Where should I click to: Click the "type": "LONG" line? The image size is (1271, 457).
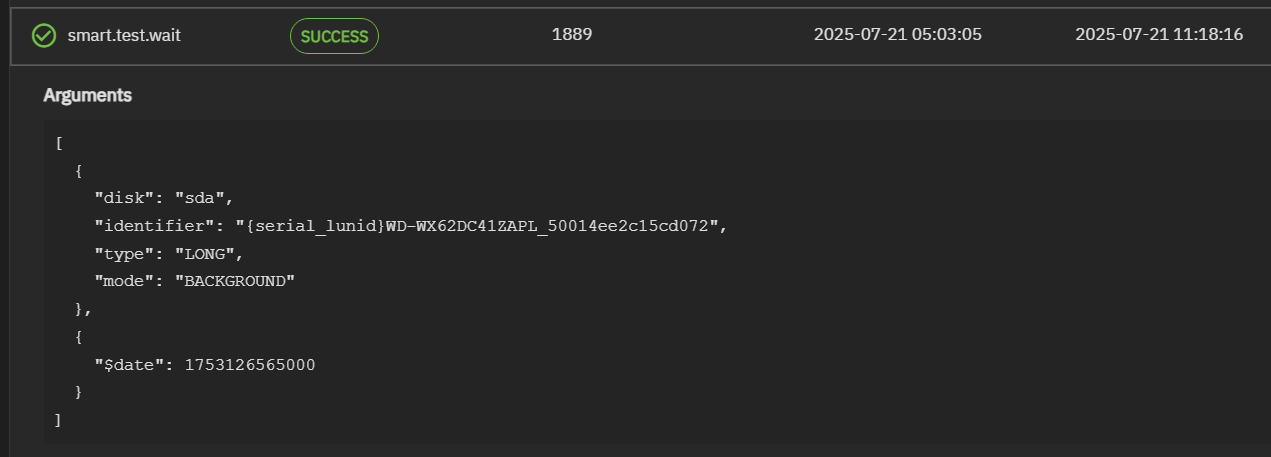click(x=170, y=254)
